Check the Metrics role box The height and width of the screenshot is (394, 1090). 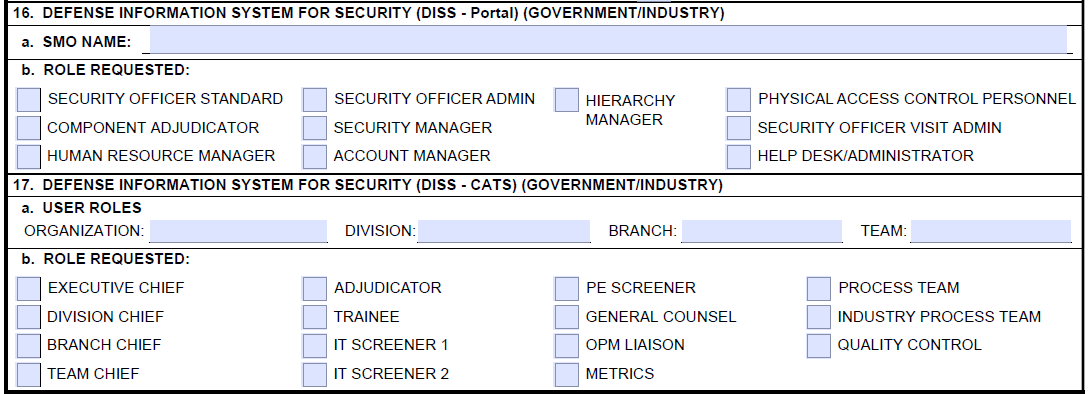567,374
